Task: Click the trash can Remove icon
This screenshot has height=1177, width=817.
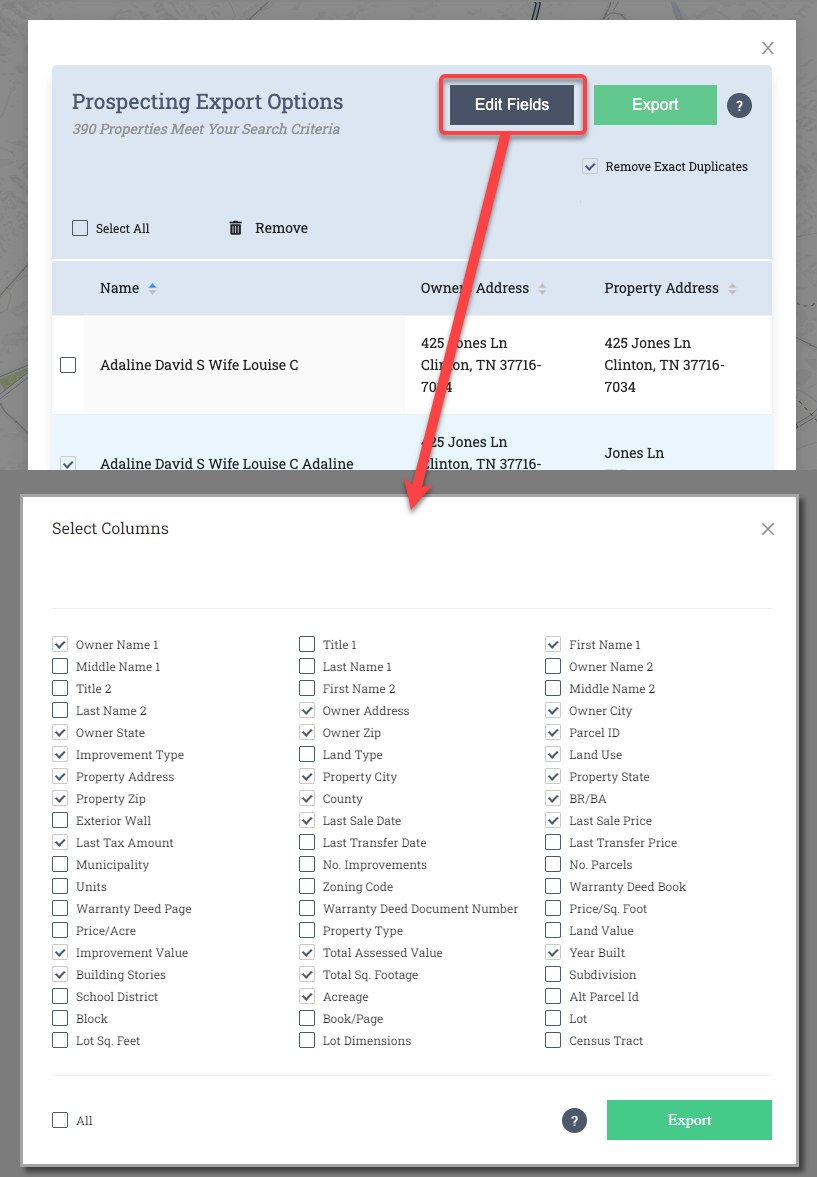Action: point(236,228)
